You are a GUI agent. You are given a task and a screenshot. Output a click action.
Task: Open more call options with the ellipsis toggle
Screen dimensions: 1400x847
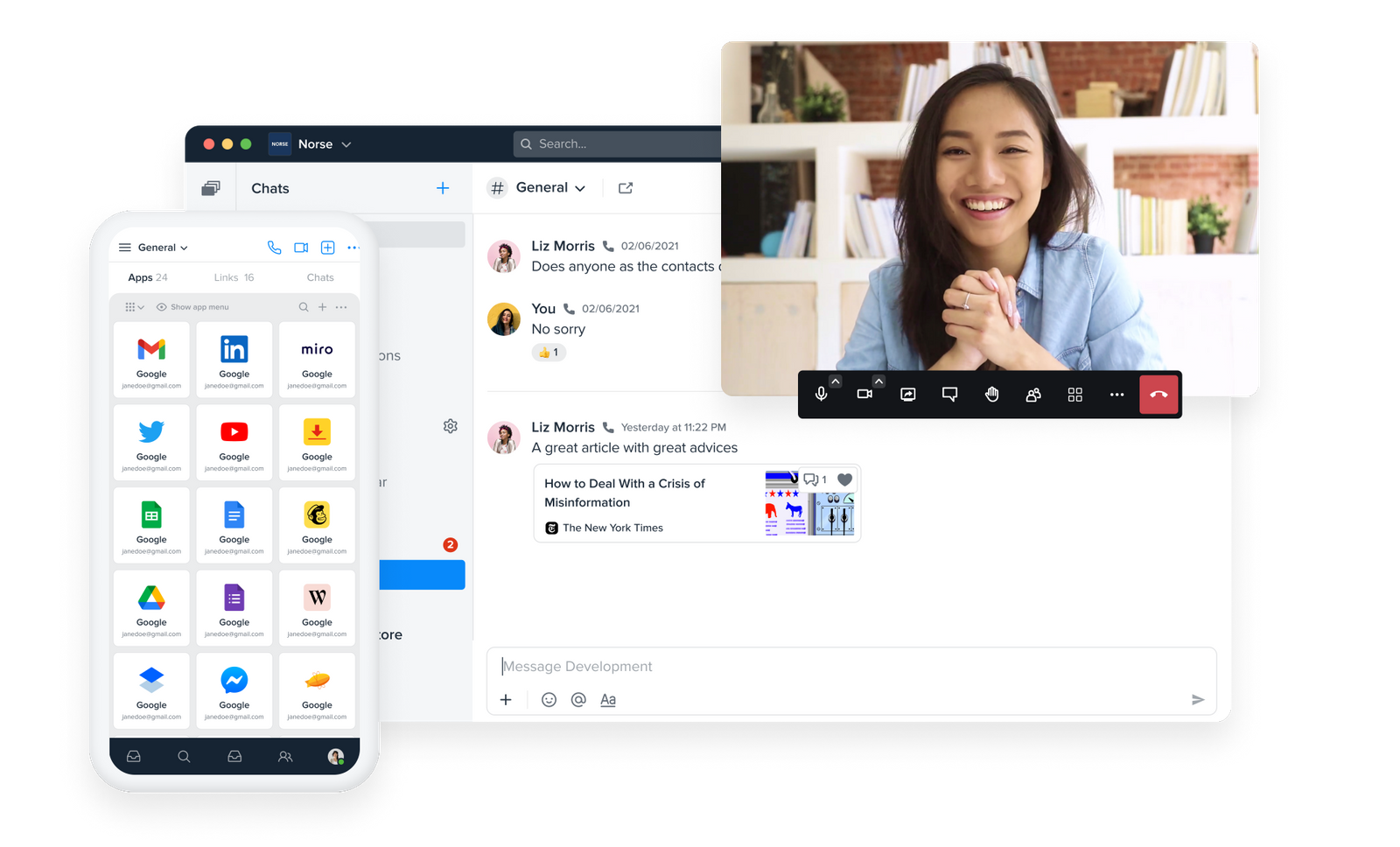[x=1116, y=394]
